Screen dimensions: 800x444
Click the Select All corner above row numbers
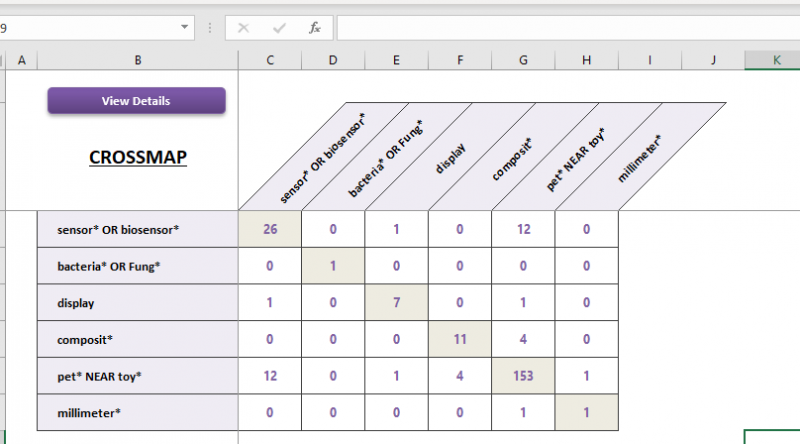click(3, 60)
